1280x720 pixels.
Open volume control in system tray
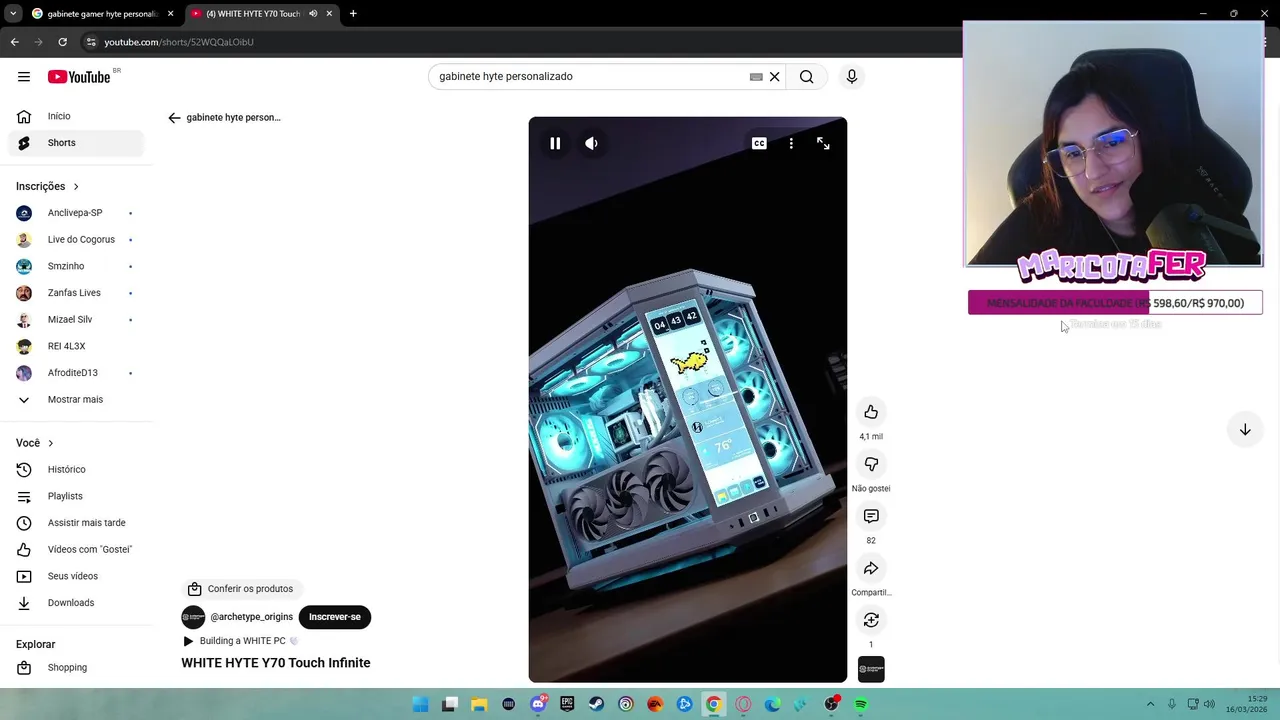pyautogui.click(x=1209, y=704)
